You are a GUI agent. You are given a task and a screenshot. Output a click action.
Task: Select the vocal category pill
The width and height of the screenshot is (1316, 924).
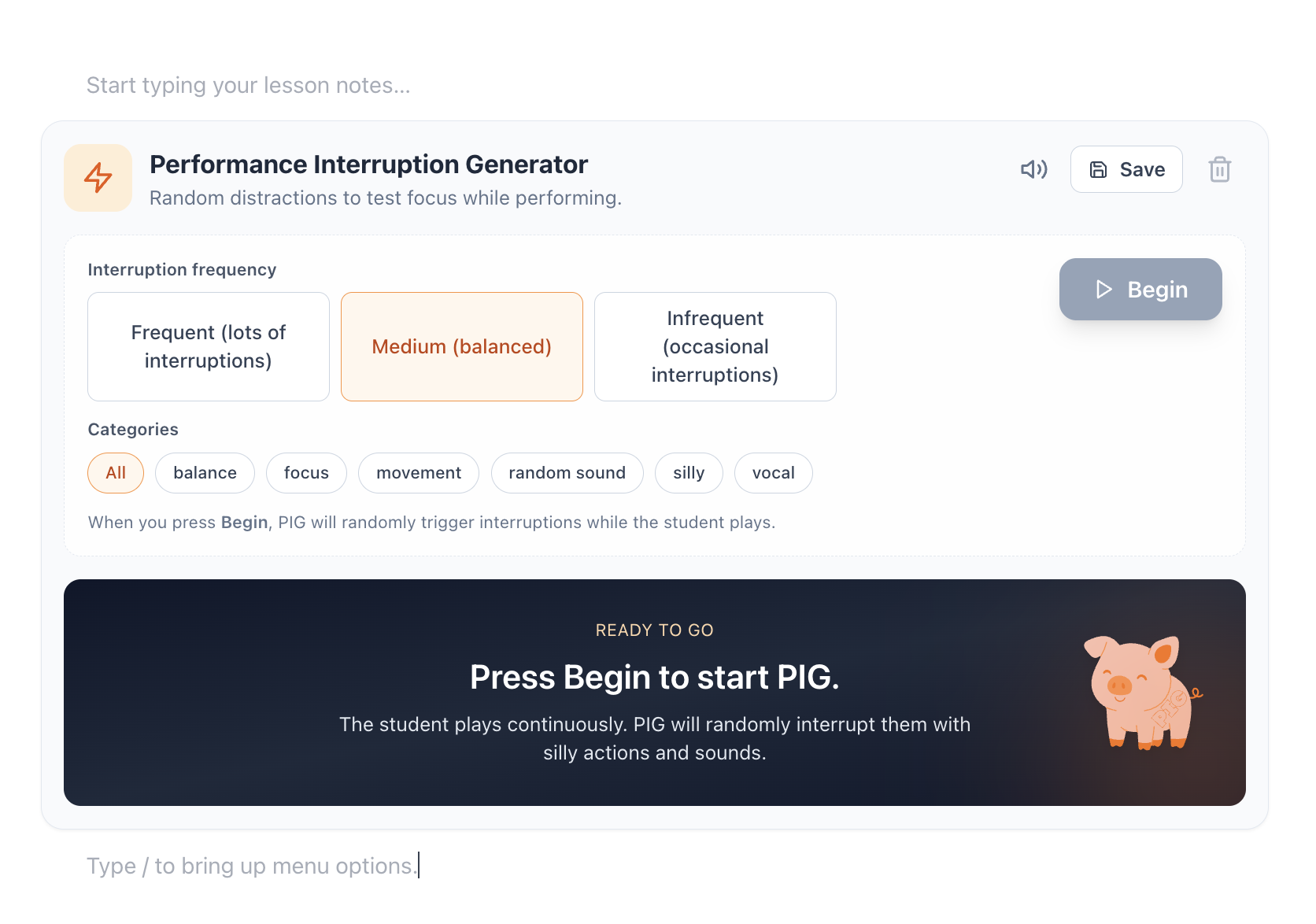click(773, 473)
